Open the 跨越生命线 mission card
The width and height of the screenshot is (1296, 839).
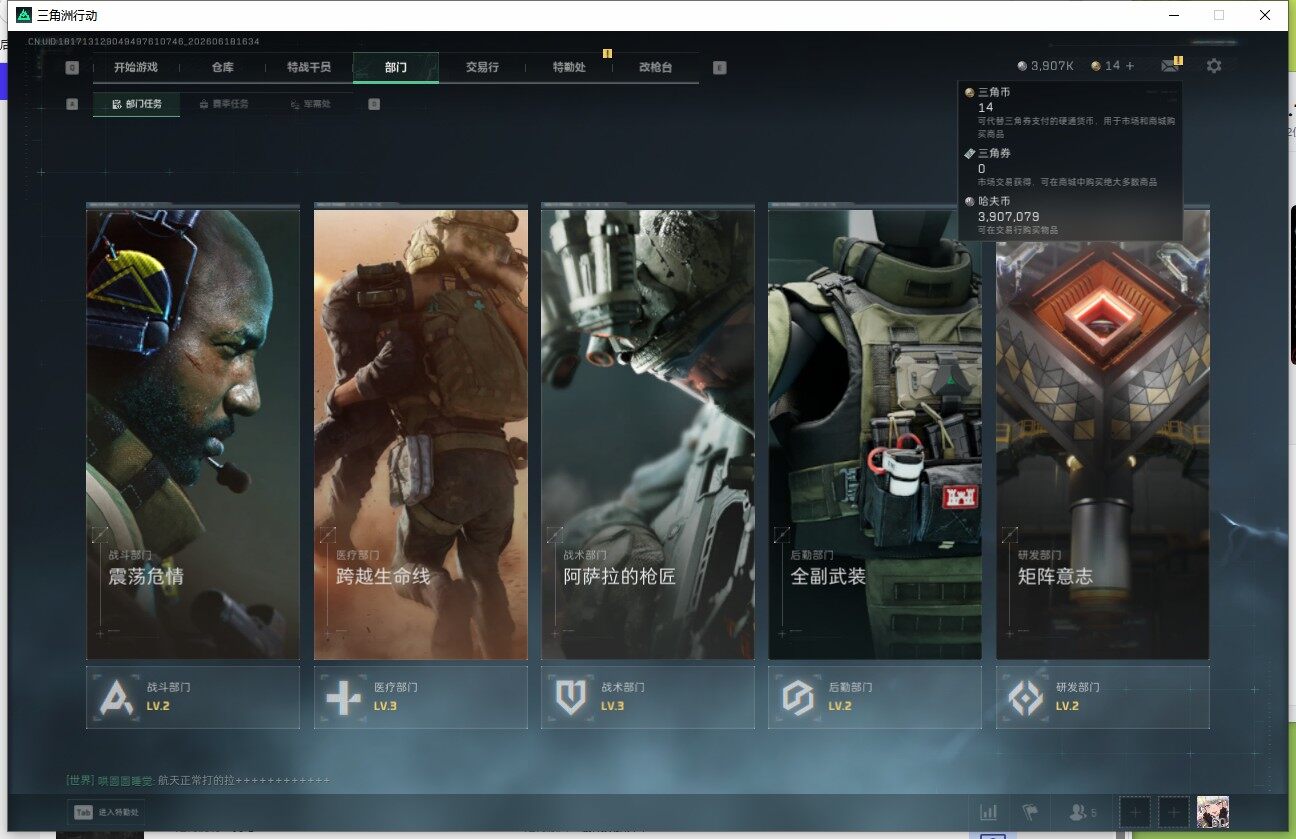click(x=421, y=434)
